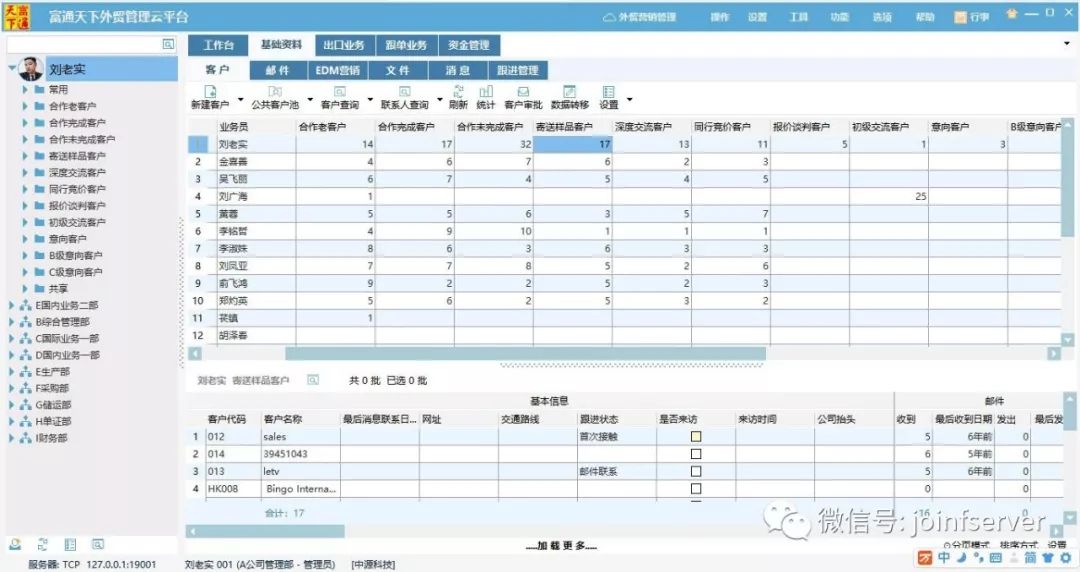This screenshot has width=1080, height=572.
Task: Click the 数据转移 transfer icon
Action: (570, 92)
